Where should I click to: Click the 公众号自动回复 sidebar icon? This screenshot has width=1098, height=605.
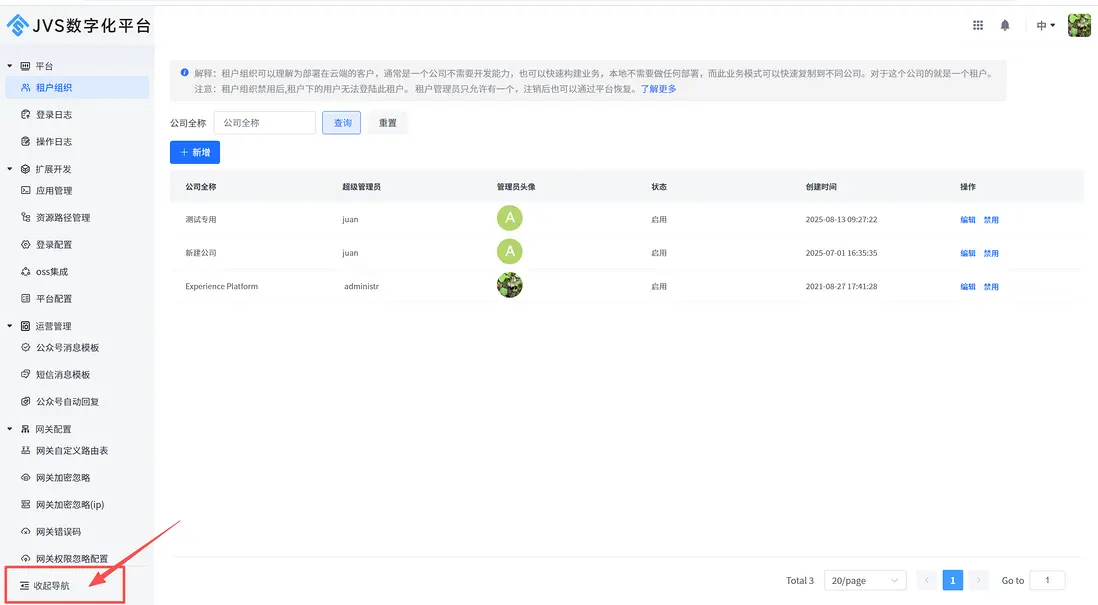(26, 401)
